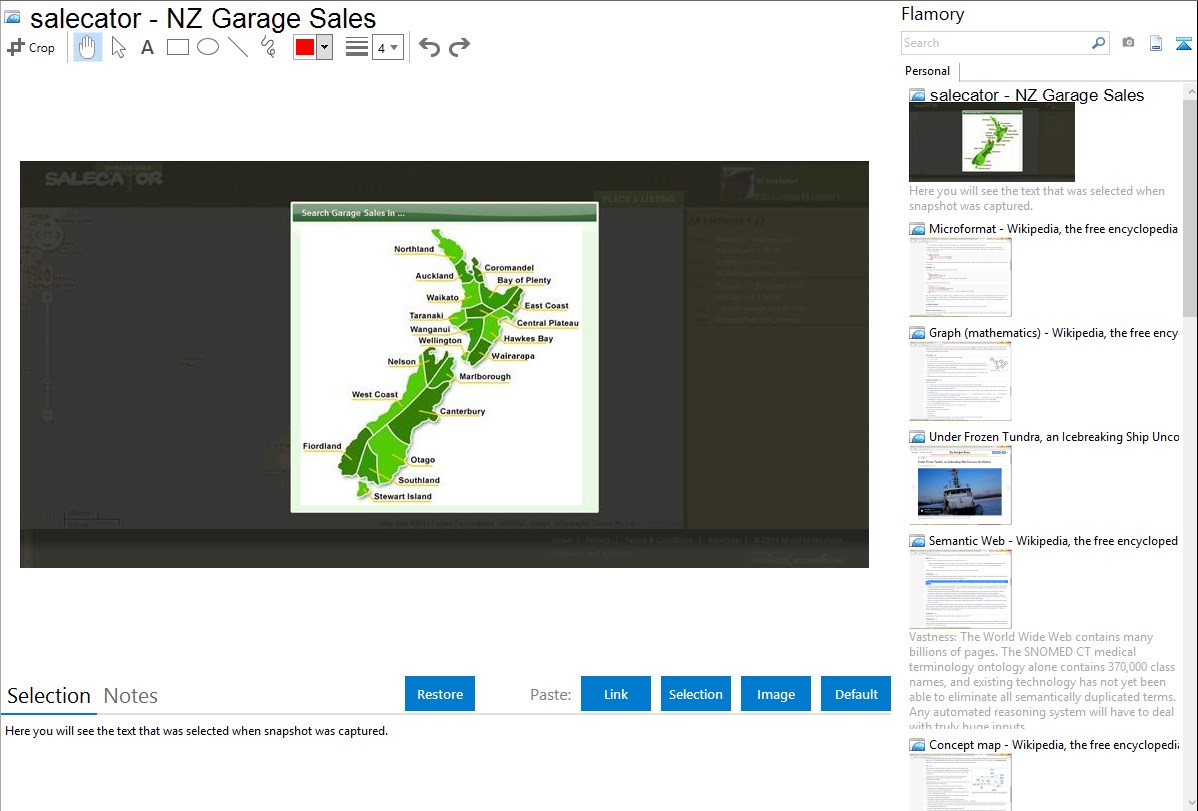
Task: Activate the hand pan tool
Action: [x=88, y=47]
